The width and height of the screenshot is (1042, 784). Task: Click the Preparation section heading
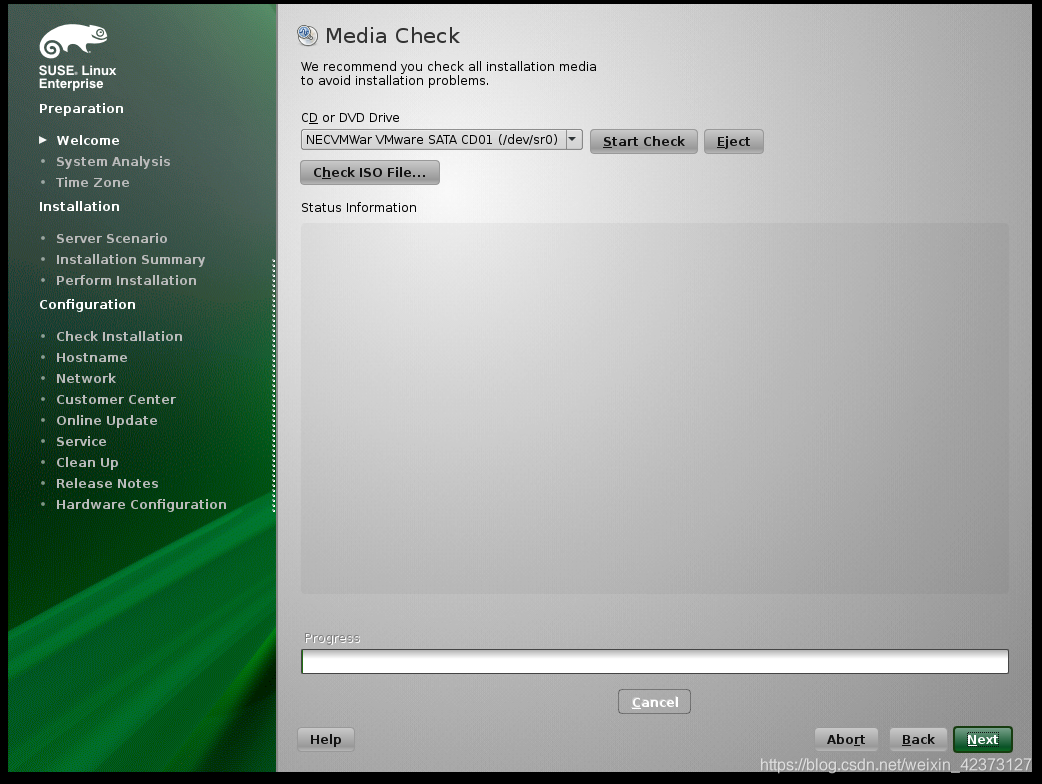pos(81,108)
